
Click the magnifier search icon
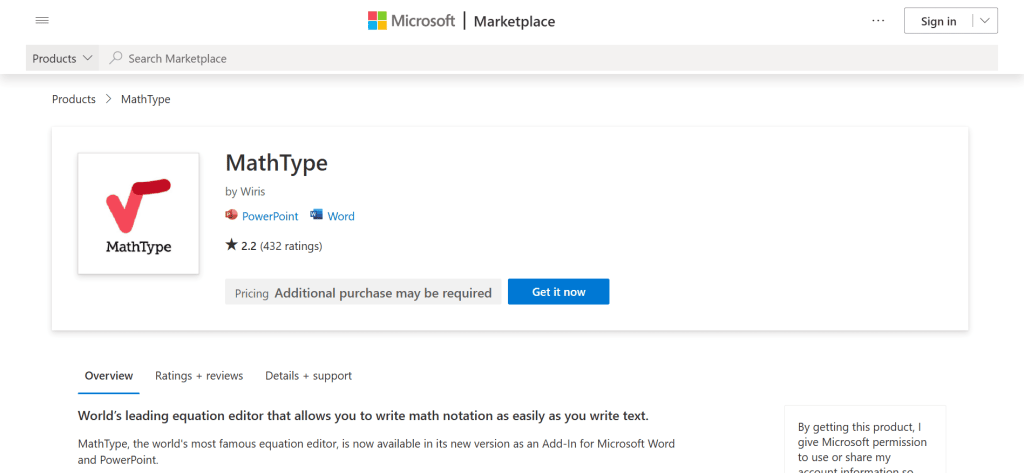tap(117, 58)
